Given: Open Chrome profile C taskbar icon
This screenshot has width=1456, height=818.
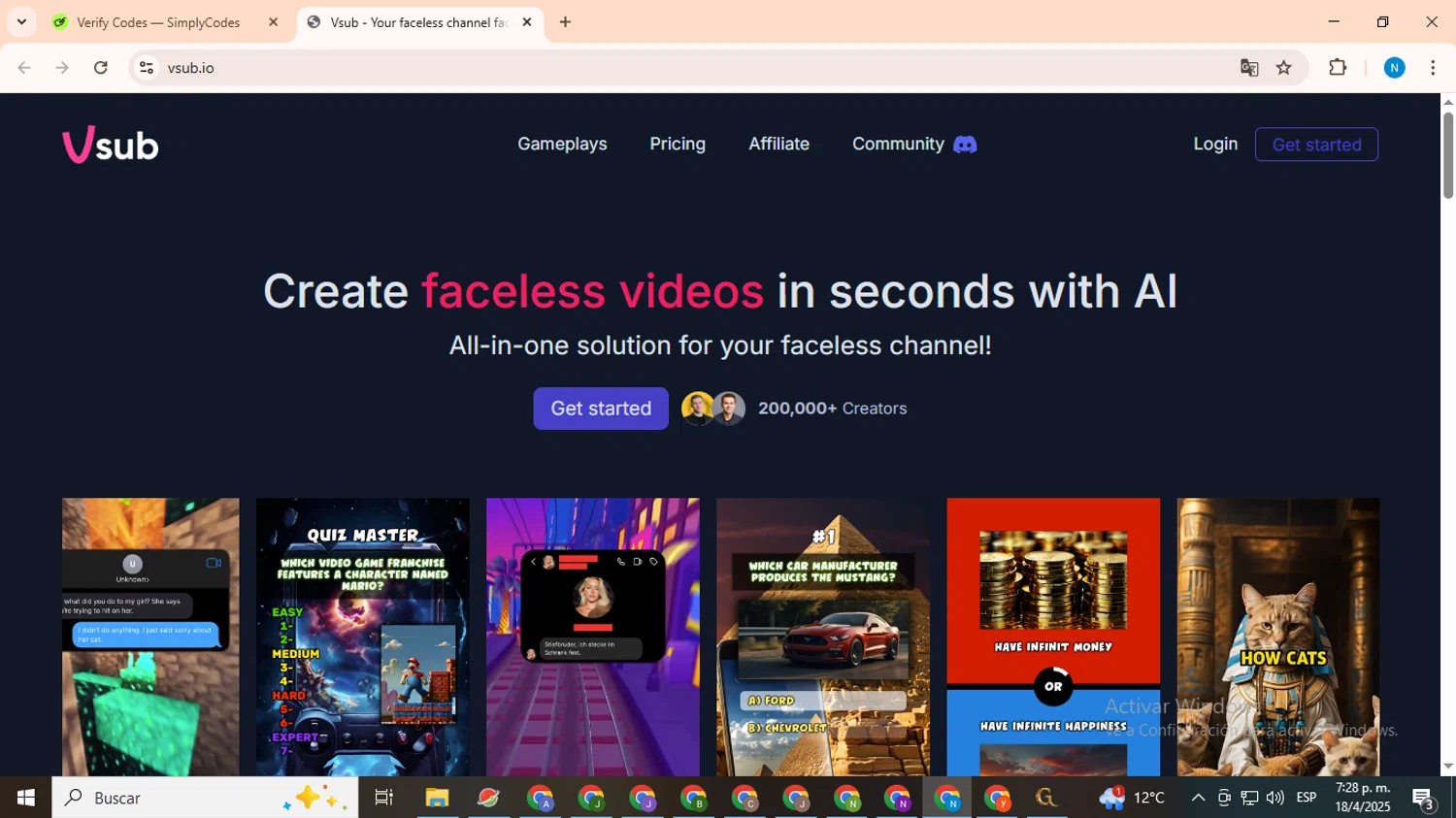Looking at the screenshot, I should pos(745,798).
